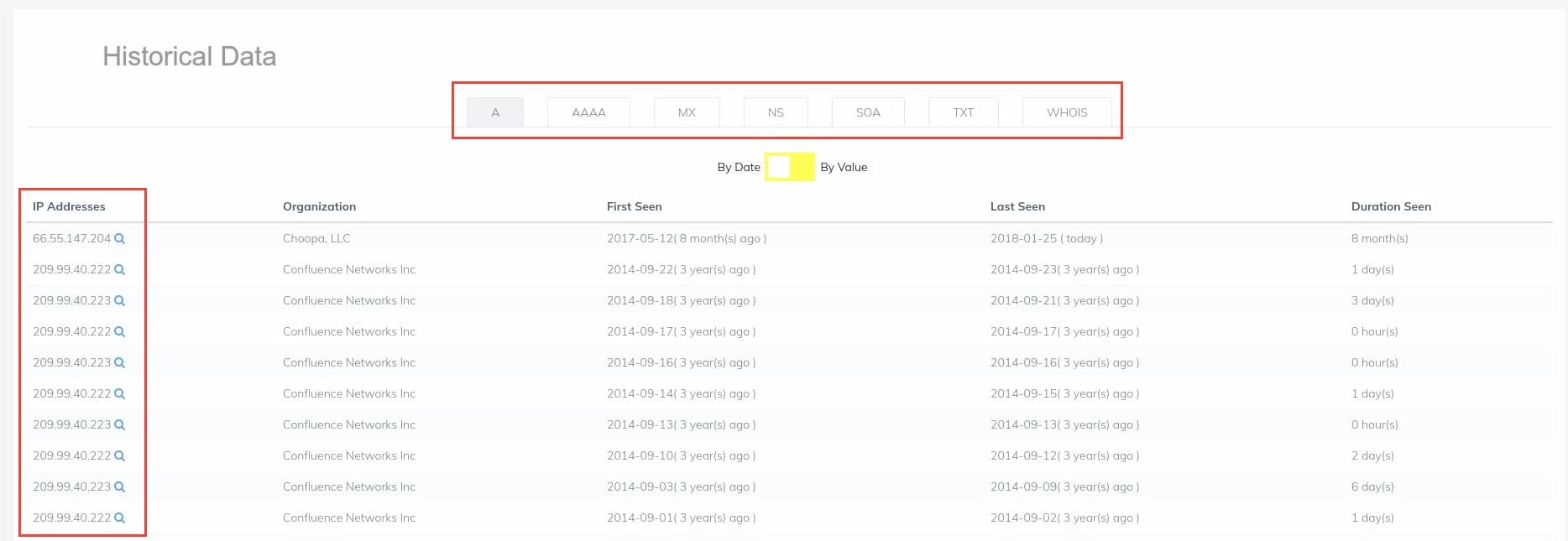Viewport: 1568px width, 541px height.
Task: Click the first seen date 2014-09-03 cell
Action: [681, 486]
